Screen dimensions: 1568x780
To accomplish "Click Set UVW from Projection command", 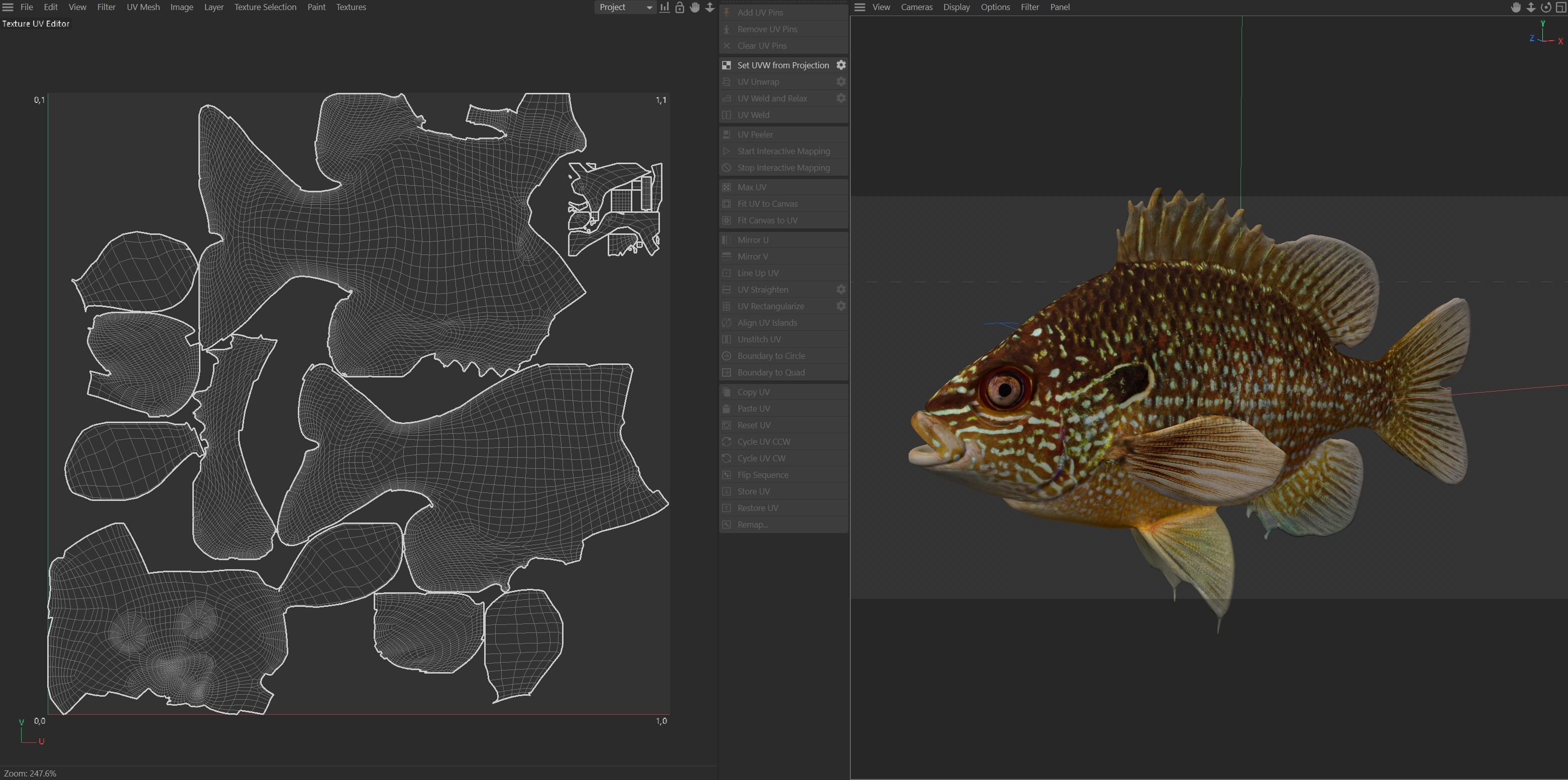I will coord(782,65).
